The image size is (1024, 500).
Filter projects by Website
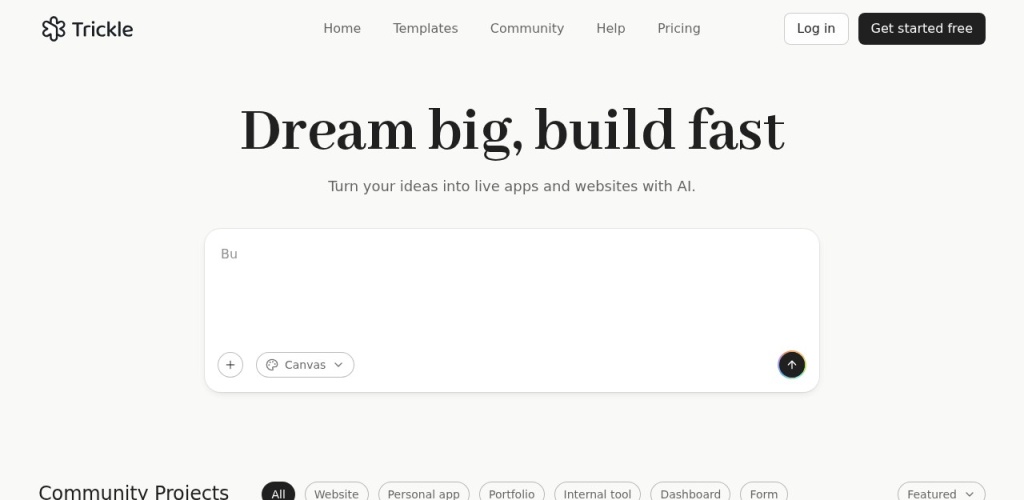pyautogui.click(x=336, y=493)
